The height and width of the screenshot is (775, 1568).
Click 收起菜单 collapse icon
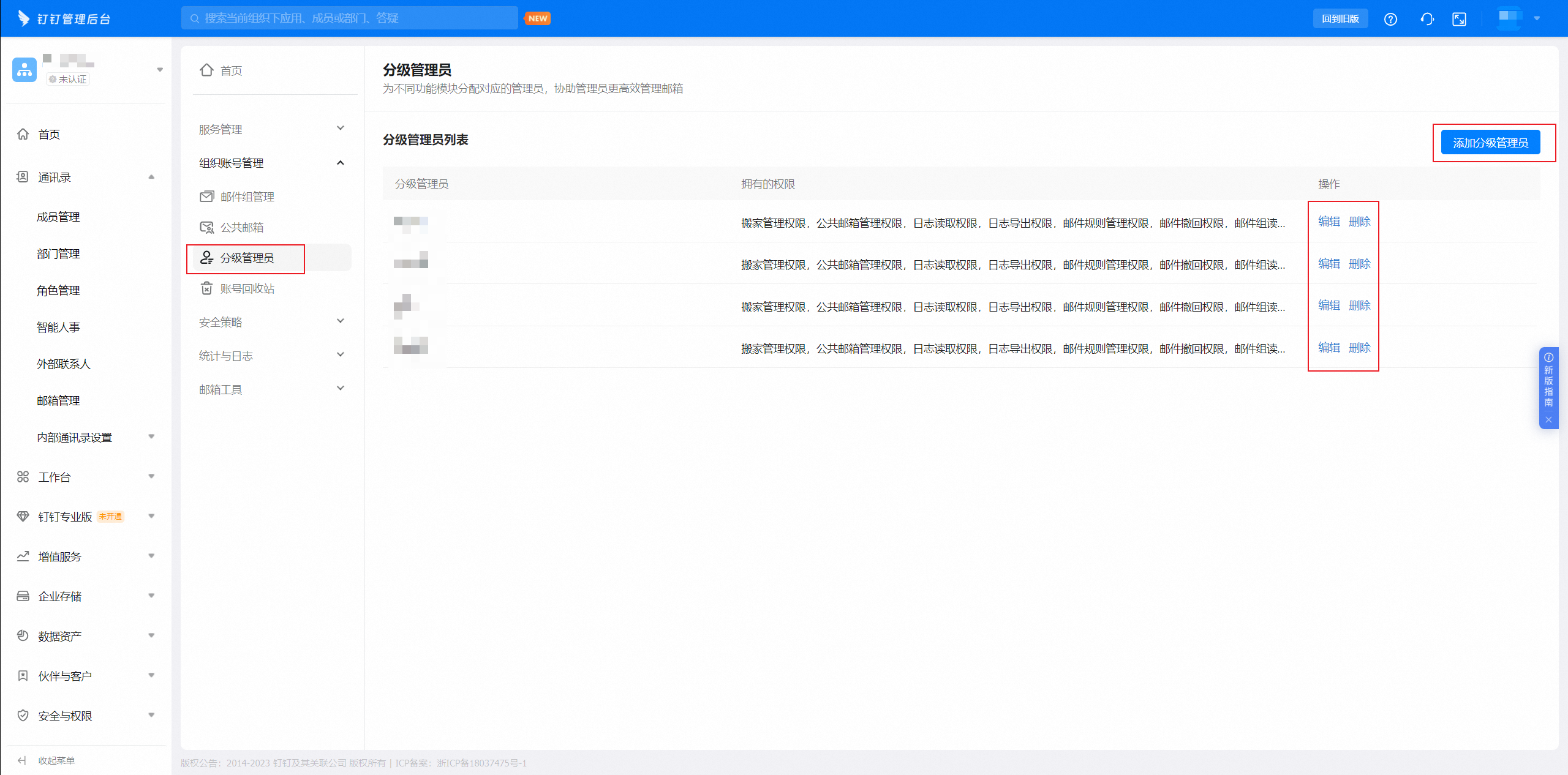click(22, 760)
